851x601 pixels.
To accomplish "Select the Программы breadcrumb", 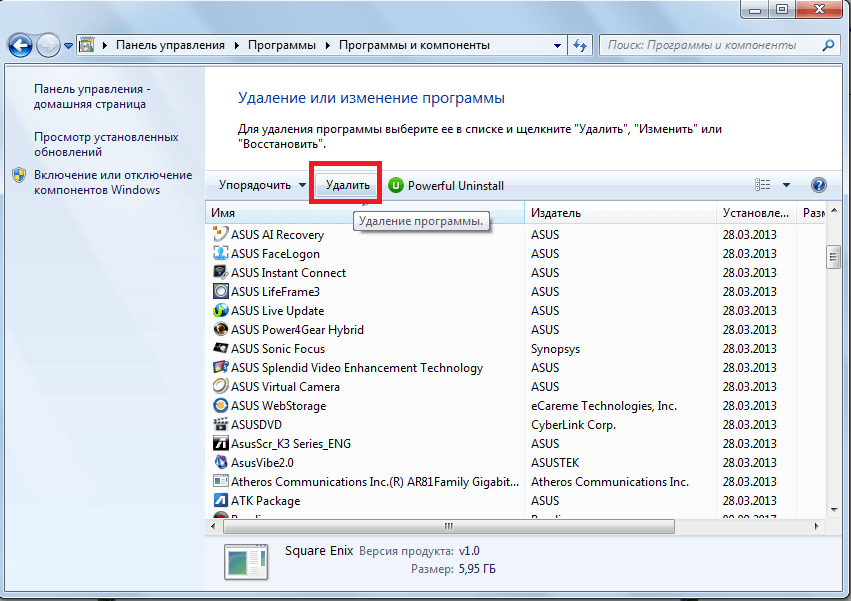I will click(282, 45).
